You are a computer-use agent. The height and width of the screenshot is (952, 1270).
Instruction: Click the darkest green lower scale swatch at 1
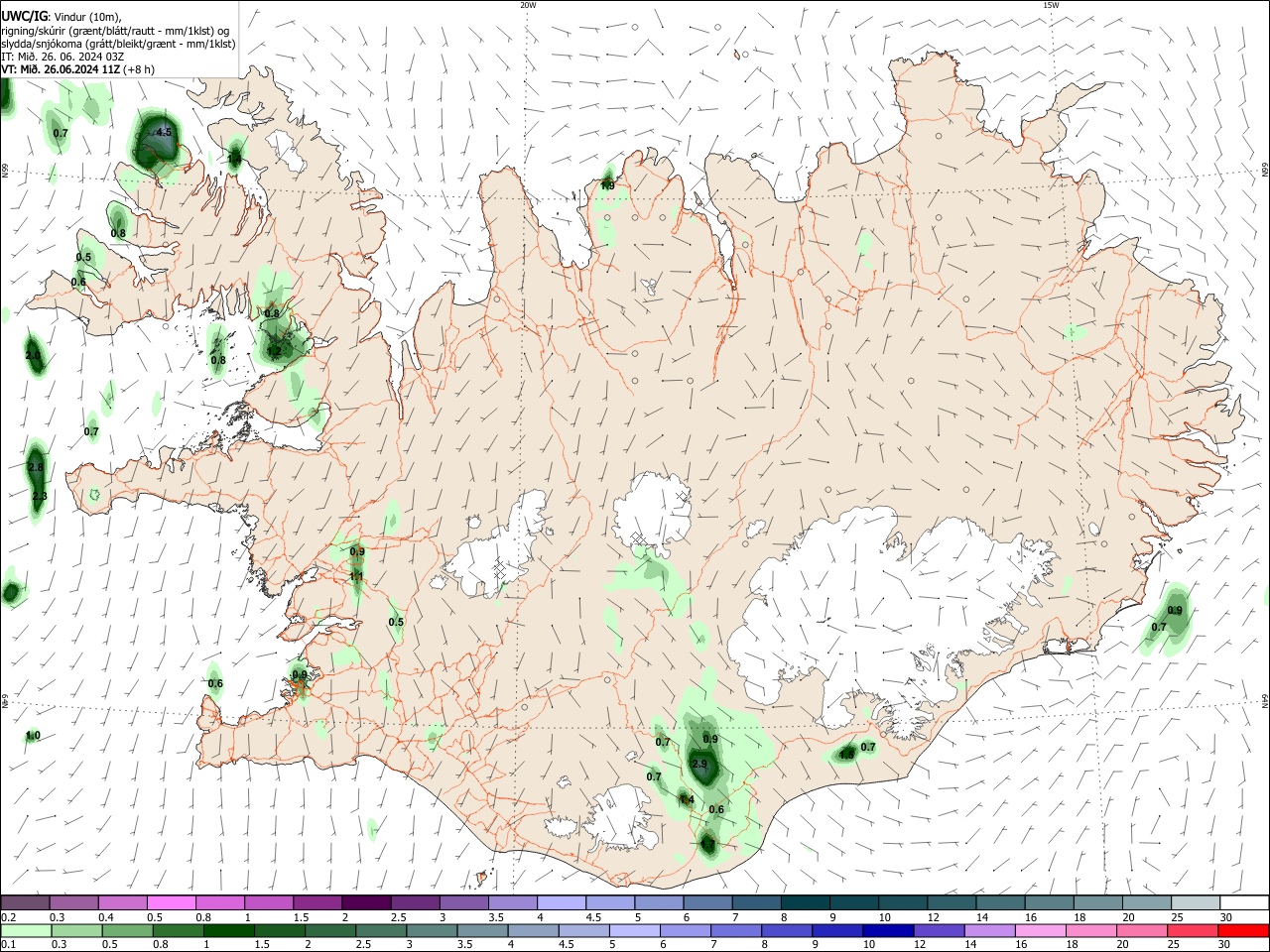[228, 930]
